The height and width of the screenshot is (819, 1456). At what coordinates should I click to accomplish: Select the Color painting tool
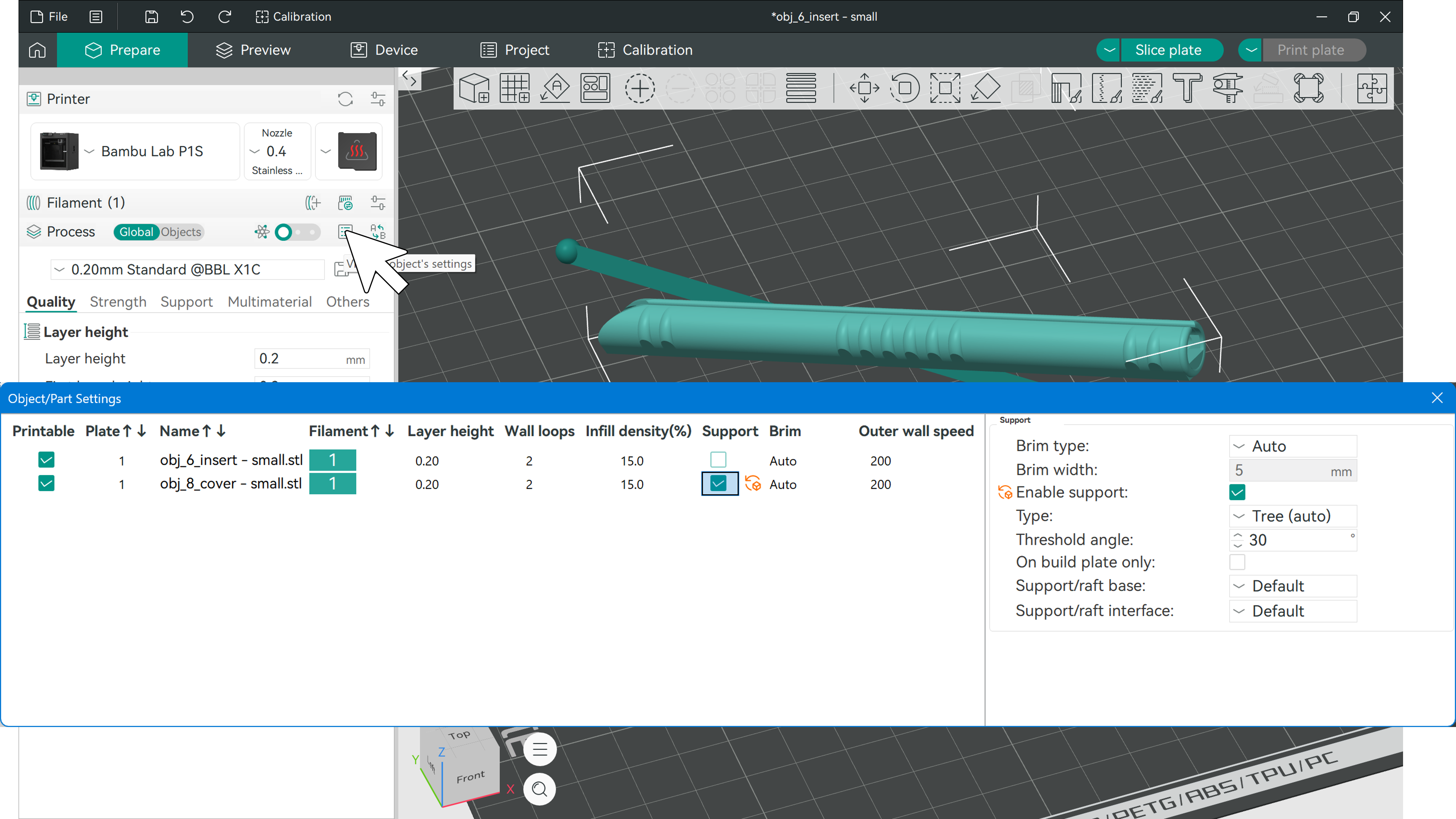pyautogui.click(x=1147, y=88)
